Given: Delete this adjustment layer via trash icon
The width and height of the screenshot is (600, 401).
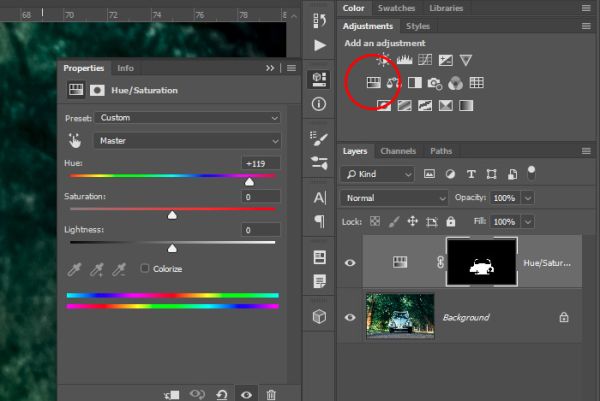Looking at the screenshot, I should pyautogui.click(x=271, y=395).
